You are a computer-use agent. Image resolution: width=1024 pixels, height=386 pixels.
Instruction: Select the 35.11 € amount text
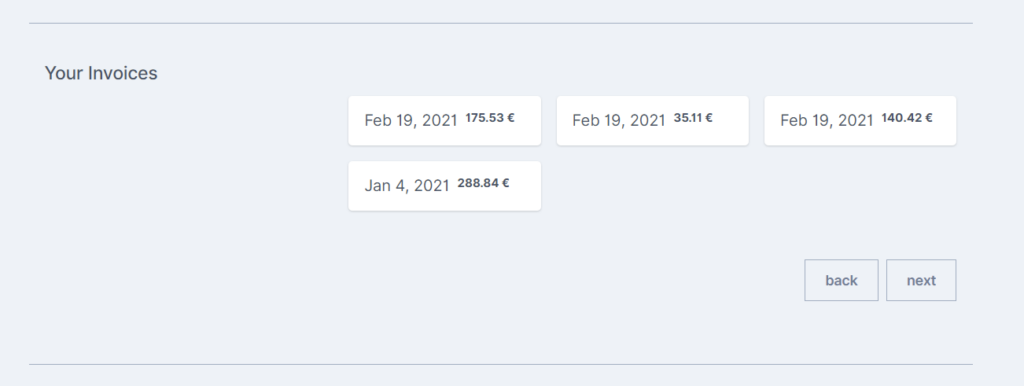point(693,118)
